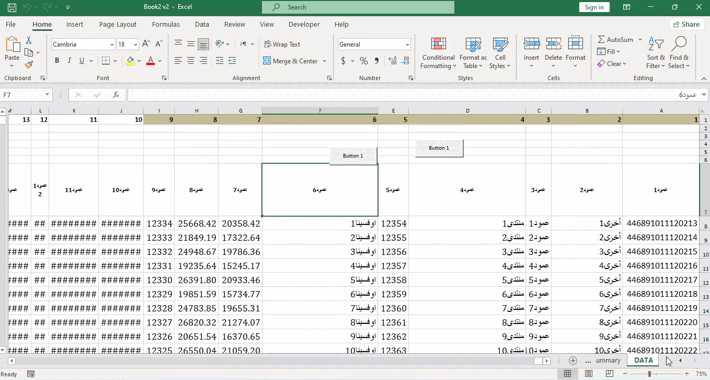Open the font size 18 dropdown
The image size is (710, 380).
coord(135,44)
